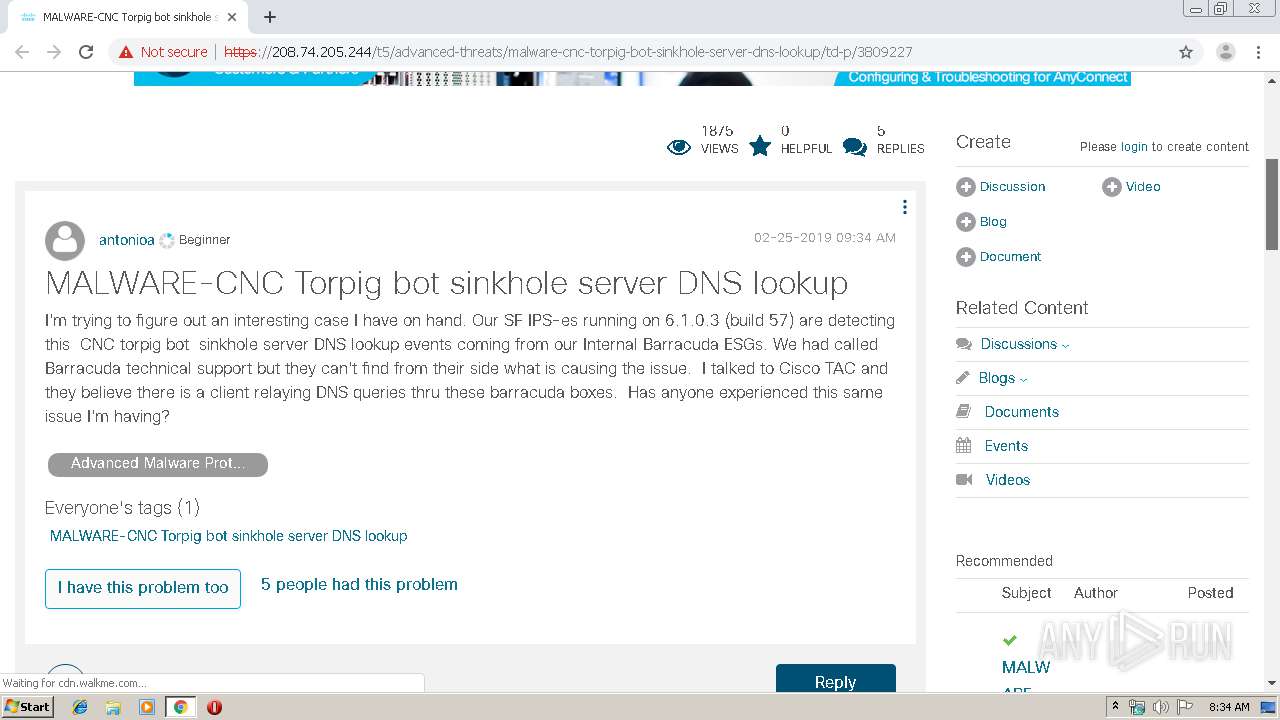Viewport: 1280px width, 720px height.
Task: Click the plus icon next to Blog
Action: pos(966,222)
